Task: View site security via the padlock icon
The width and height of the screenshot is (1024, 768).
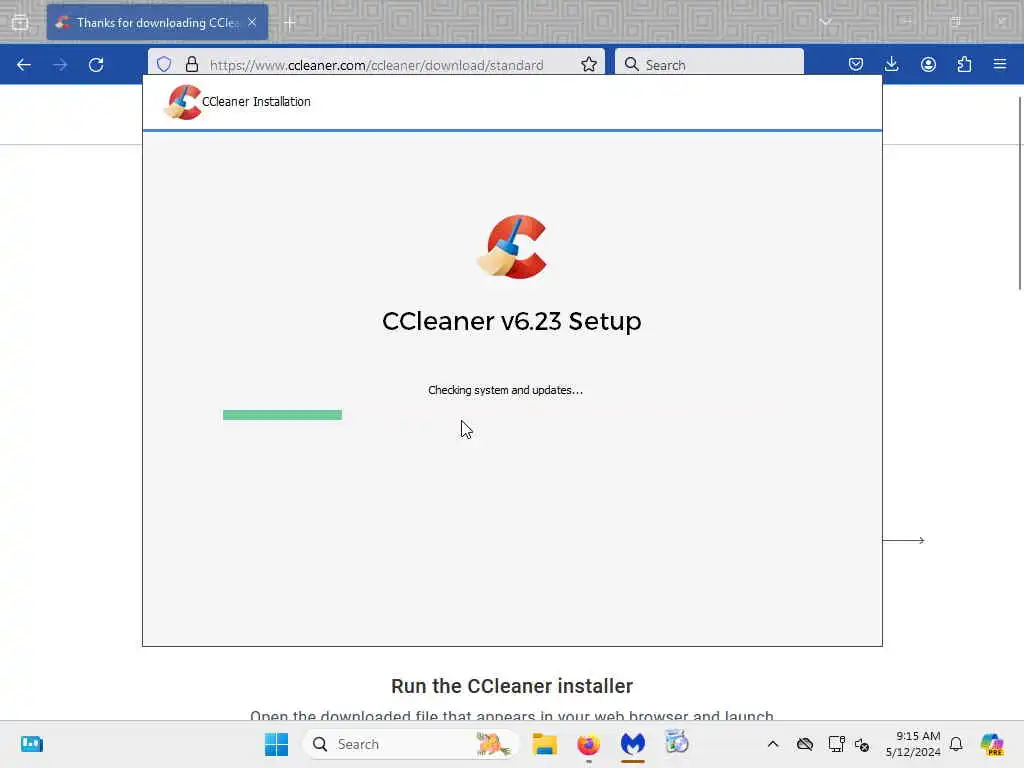Action: point(191,64)
